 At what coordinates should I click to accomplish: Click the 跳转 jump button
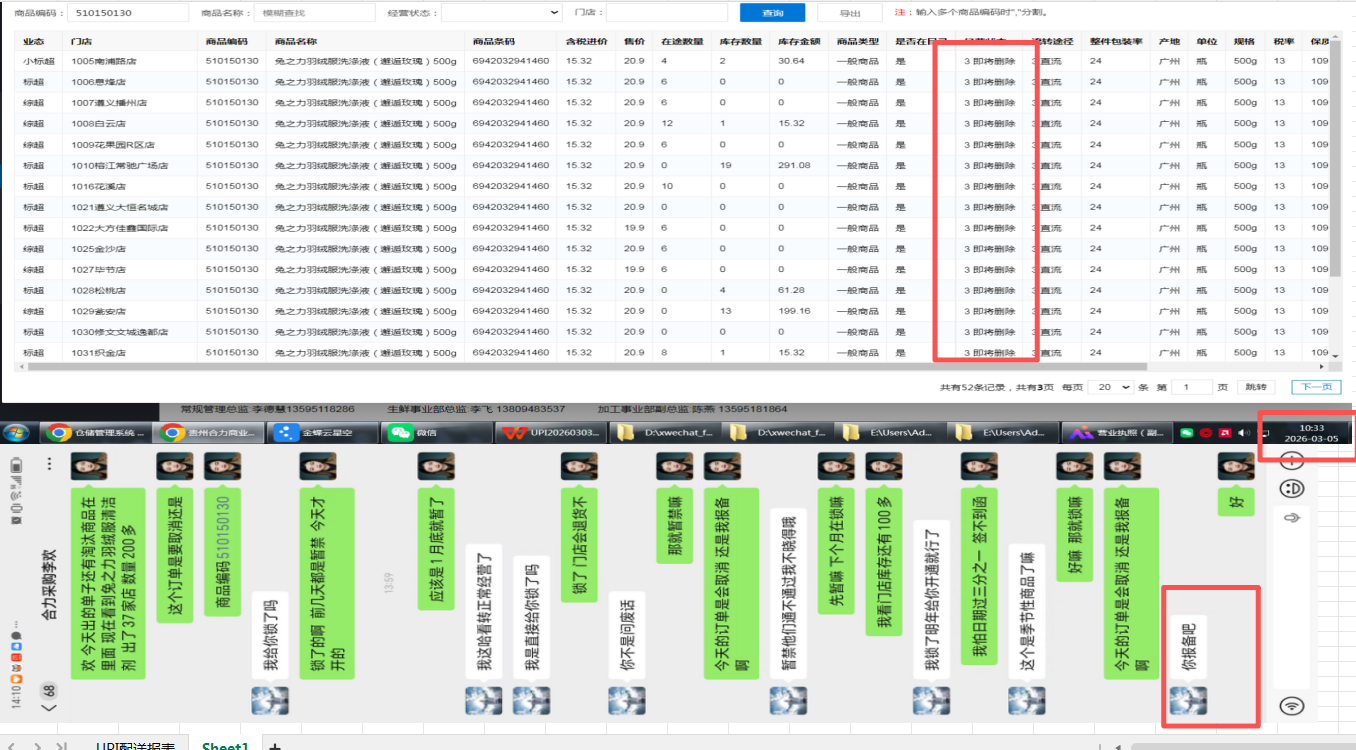(x=1255, y=387)
